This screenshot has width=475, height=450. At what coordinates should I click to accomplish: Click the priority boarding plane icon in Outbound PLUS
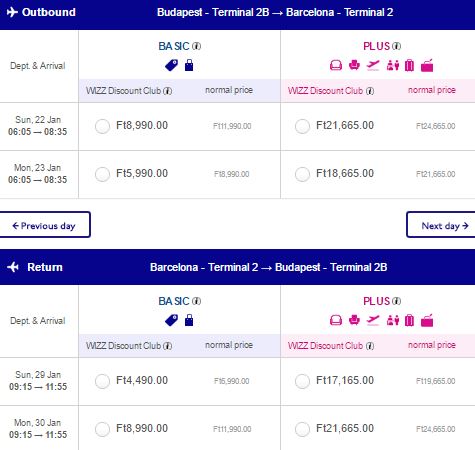pyautogui.click(x=373, y=65)
